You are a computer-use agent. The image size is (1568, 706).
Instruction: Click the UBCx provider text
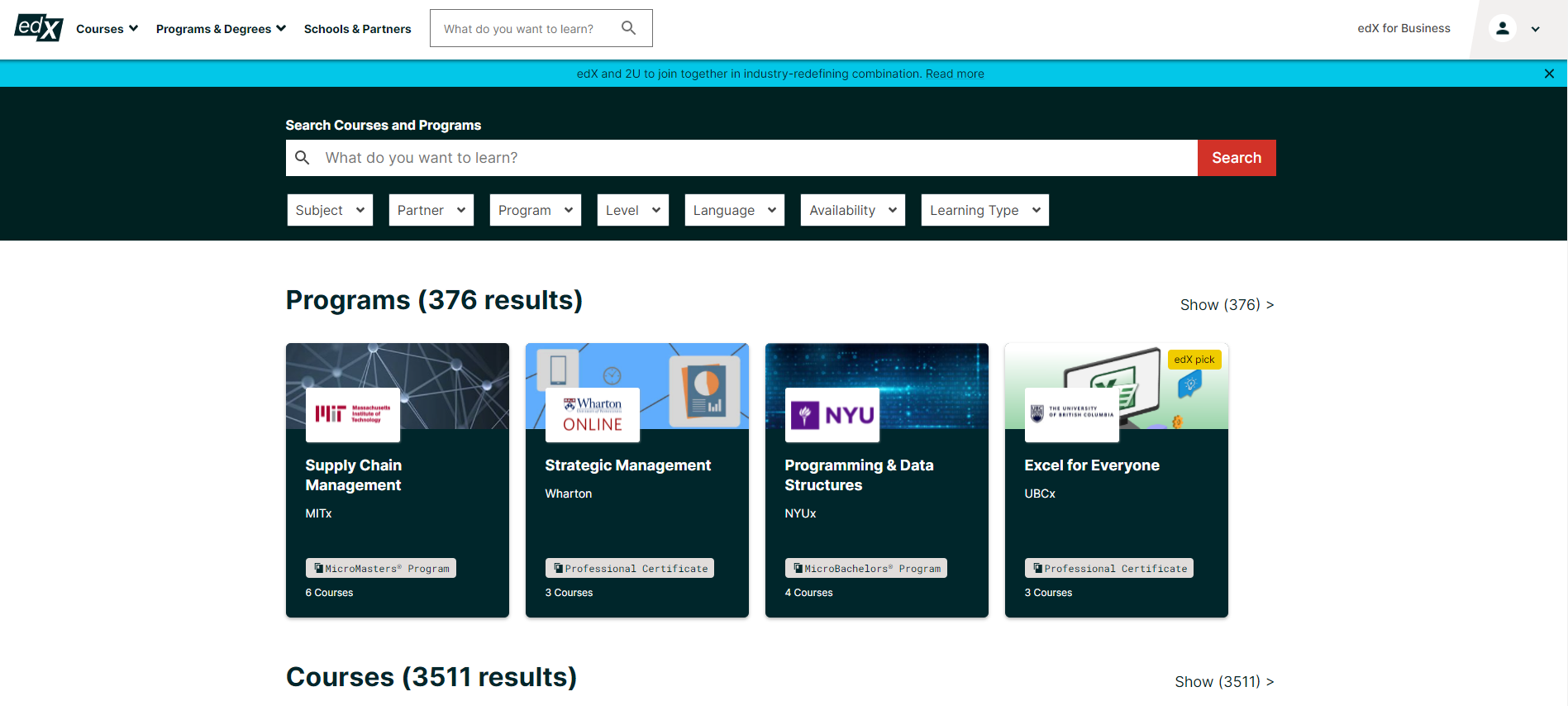point(1040,494)
